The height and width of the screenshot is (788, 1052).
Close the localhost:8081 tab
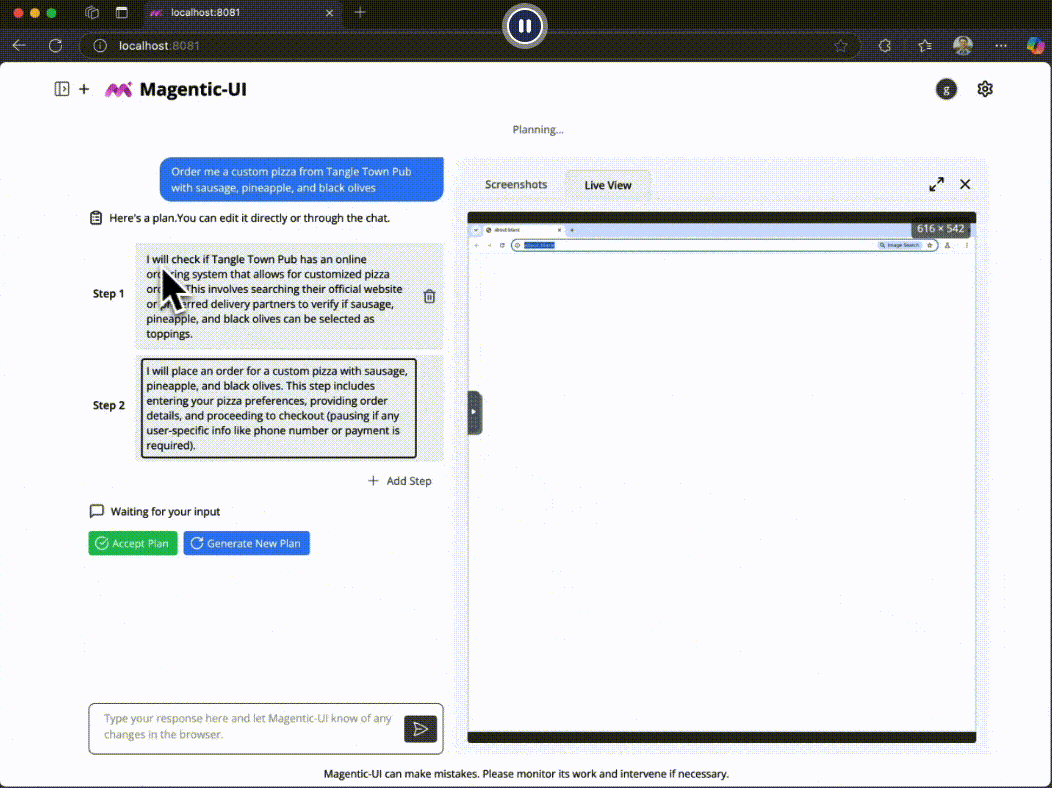click(x=329, y=12)
